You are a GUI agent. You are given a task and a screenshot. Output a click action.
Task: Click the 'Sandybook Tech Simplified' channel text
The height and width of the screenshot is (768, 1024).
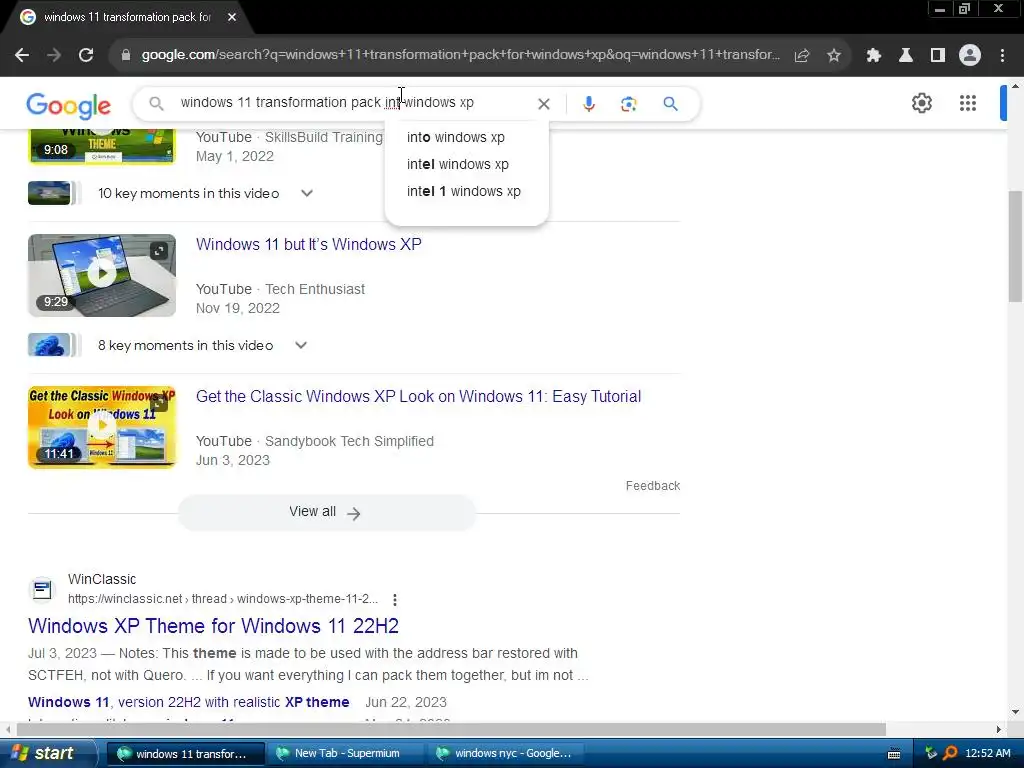[349, 441]
